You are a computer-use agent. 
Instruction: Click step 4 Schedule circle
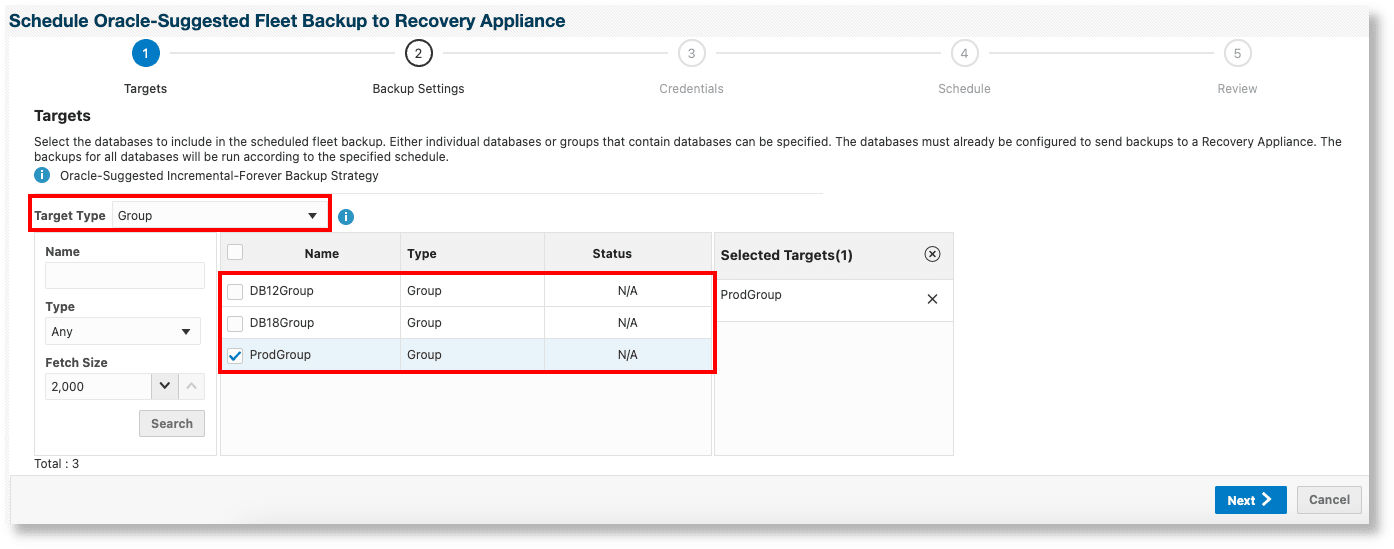point(964,53)
